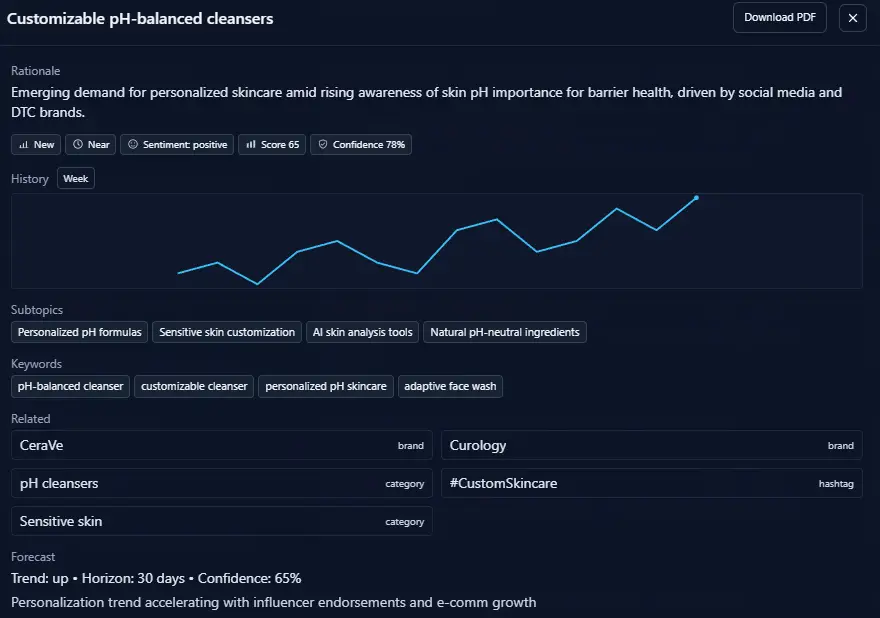Open the Week history range selector

point(76,179)
